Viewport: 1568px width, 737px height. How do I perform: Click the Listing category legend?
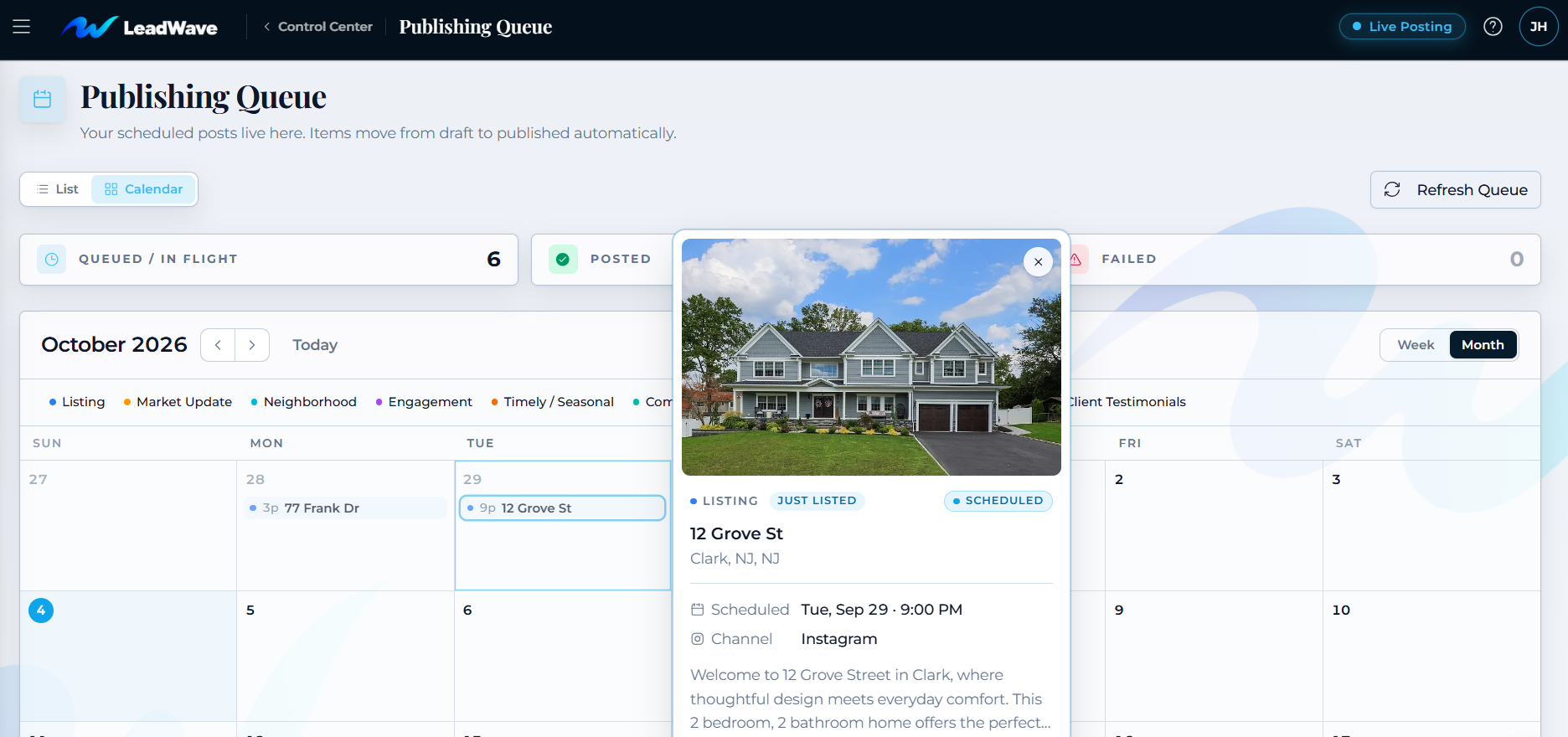click(77, 402)
